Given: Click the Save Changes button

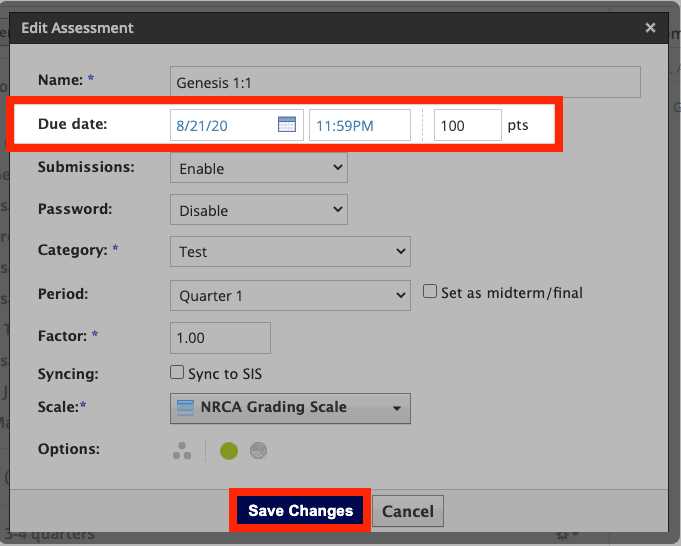Looking at the screenshot, I should click(x=300, y=510).
